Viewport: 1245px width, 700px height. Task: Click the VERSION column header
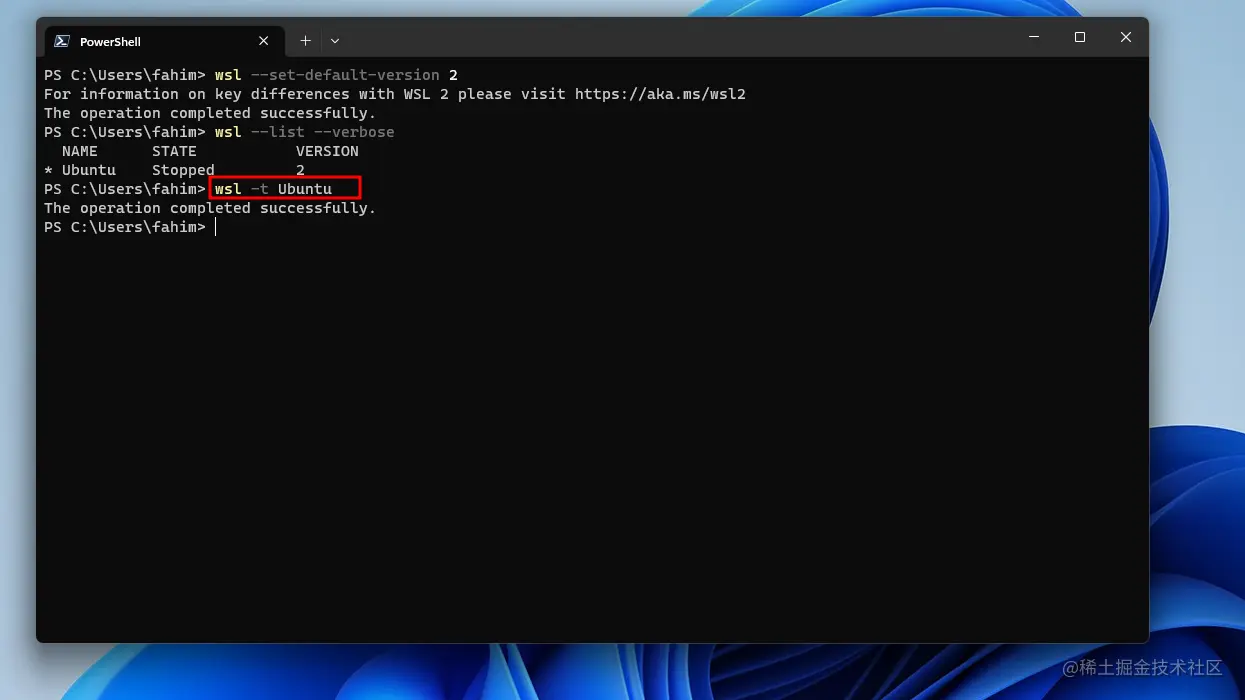click(327, 151)
